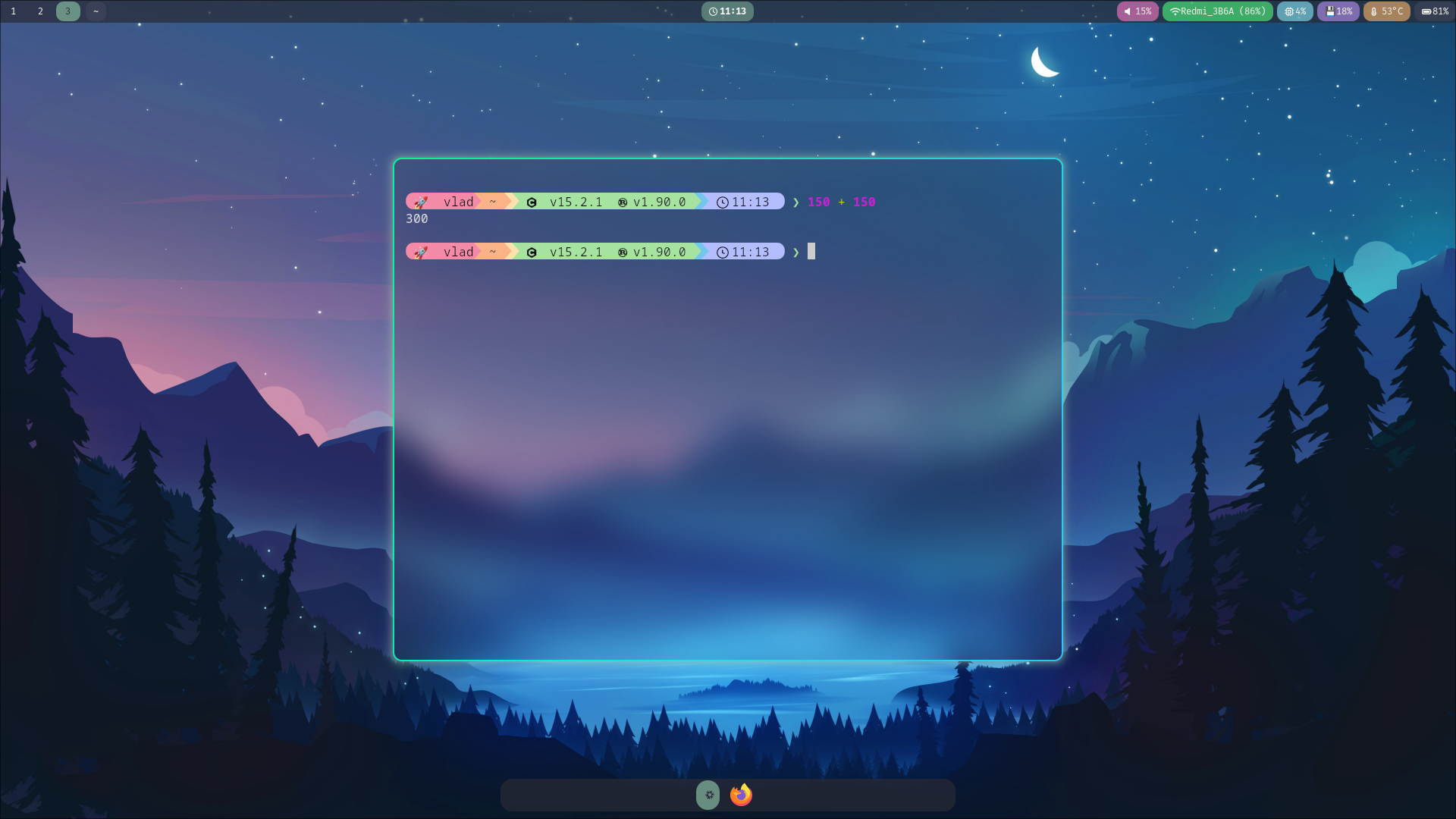Click the tilde window title indicator
The image size is (1456, 819).
[96, 11]
